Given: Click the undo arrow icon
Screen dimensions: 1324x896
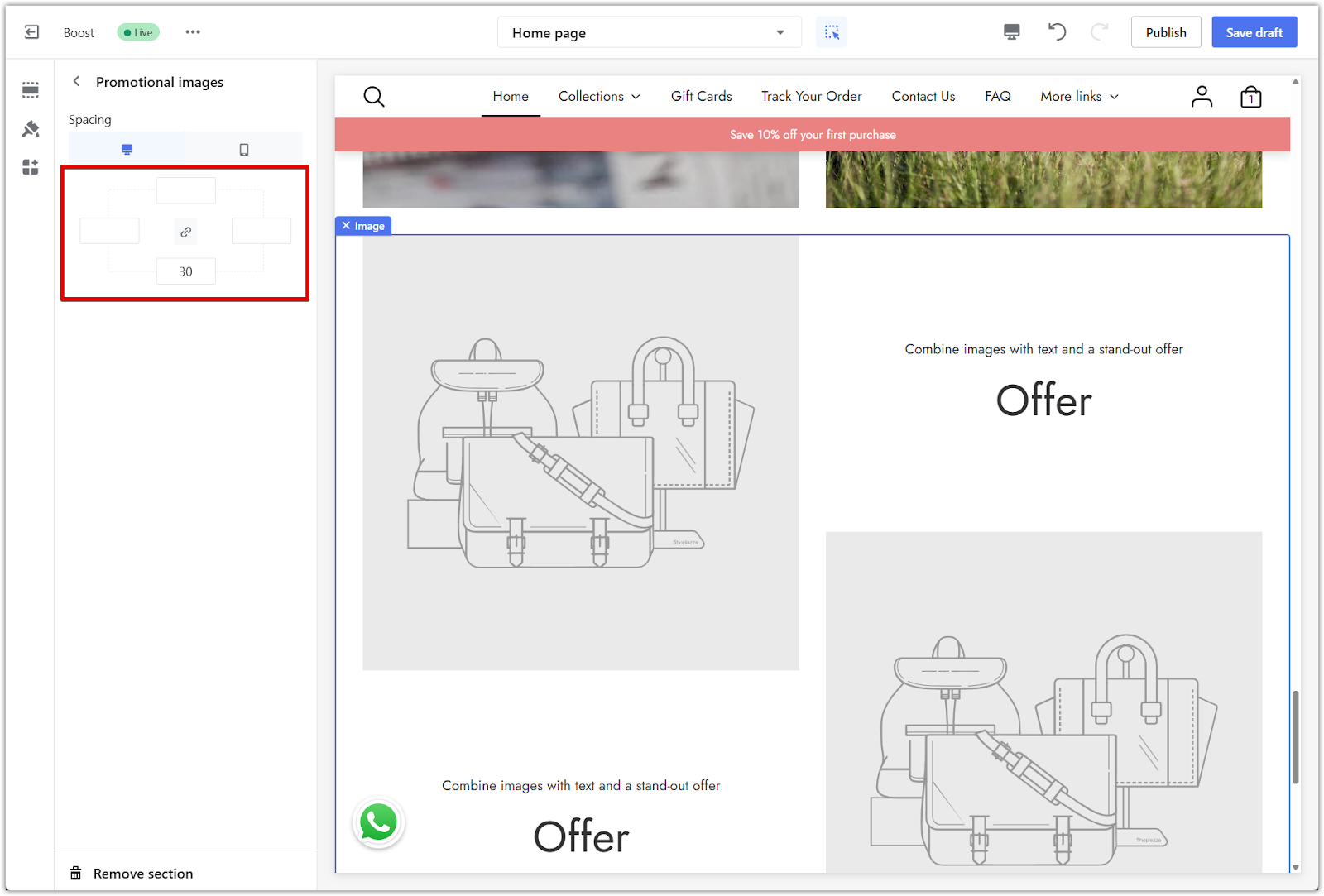Looking at the screenshot, I should (1057, 32).
